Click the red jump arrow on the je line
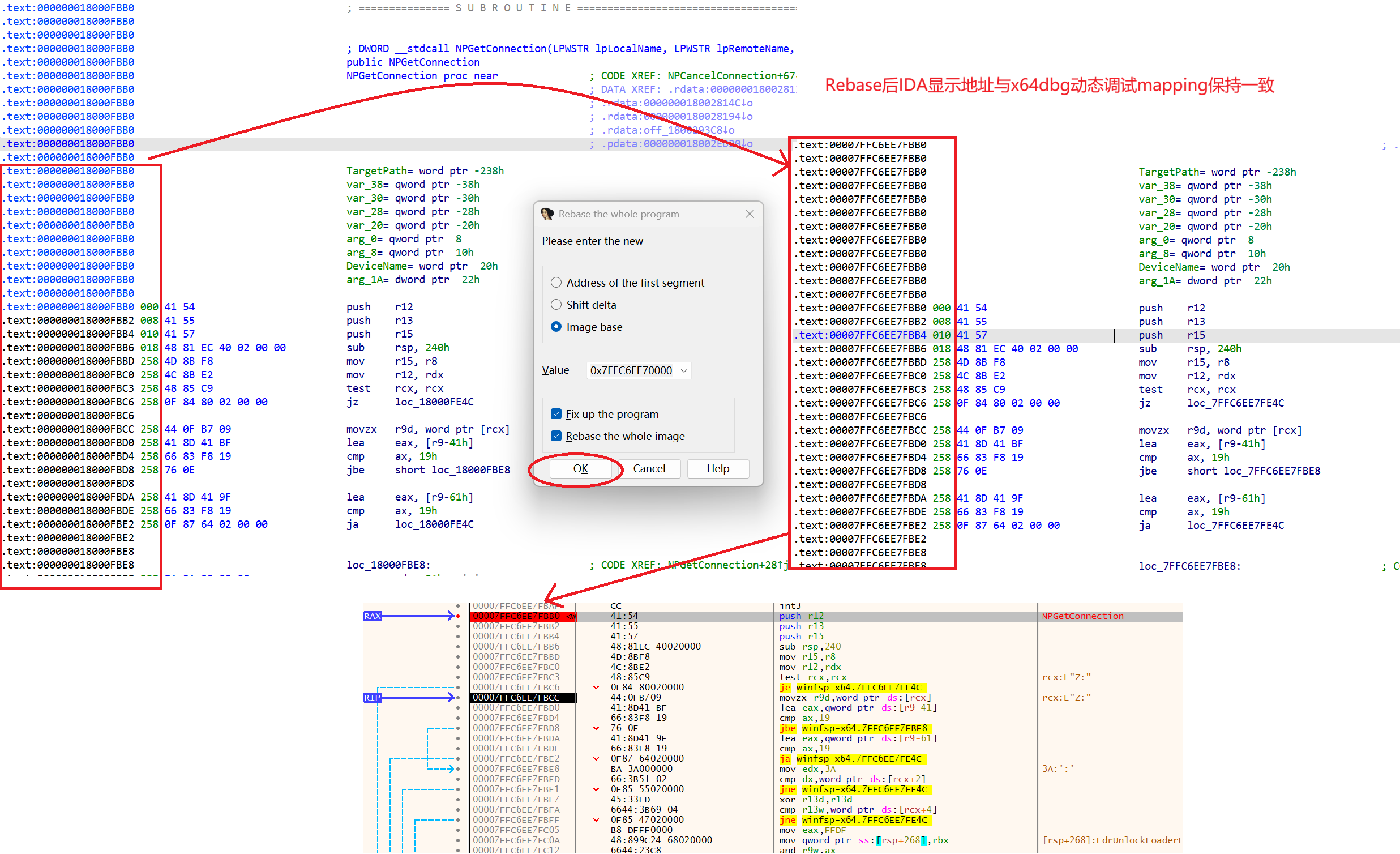The height and width of the screenshot is (854, 1400). [596, 688]
